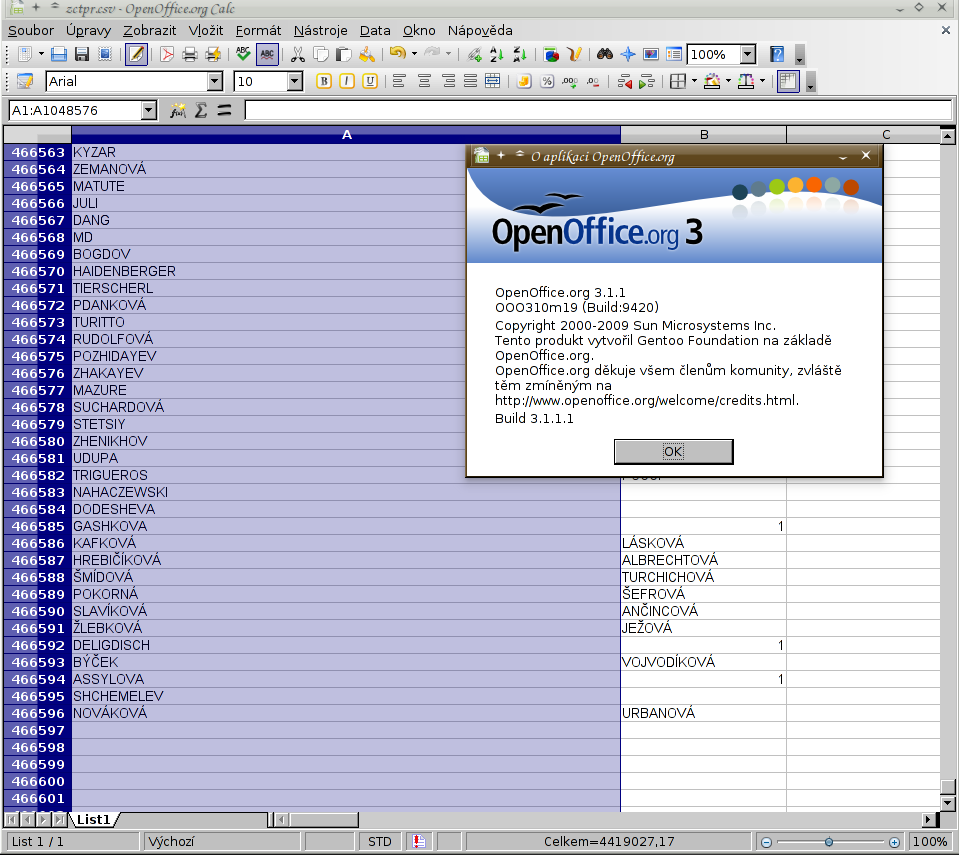This screenshot has width=959, height=855.
Task: Center cell text horizontally
Action: coord(424,81)
